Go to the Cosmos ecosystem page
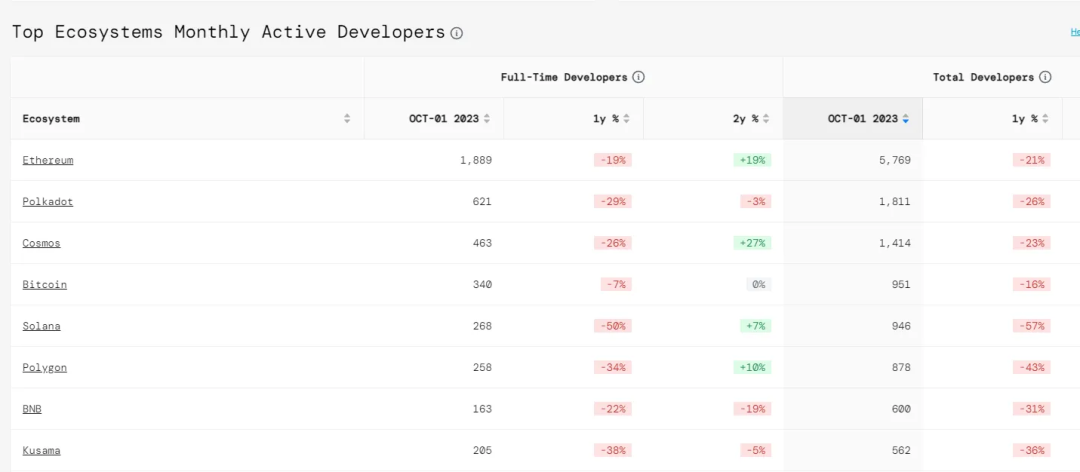1080x472 pixels. 41,243
